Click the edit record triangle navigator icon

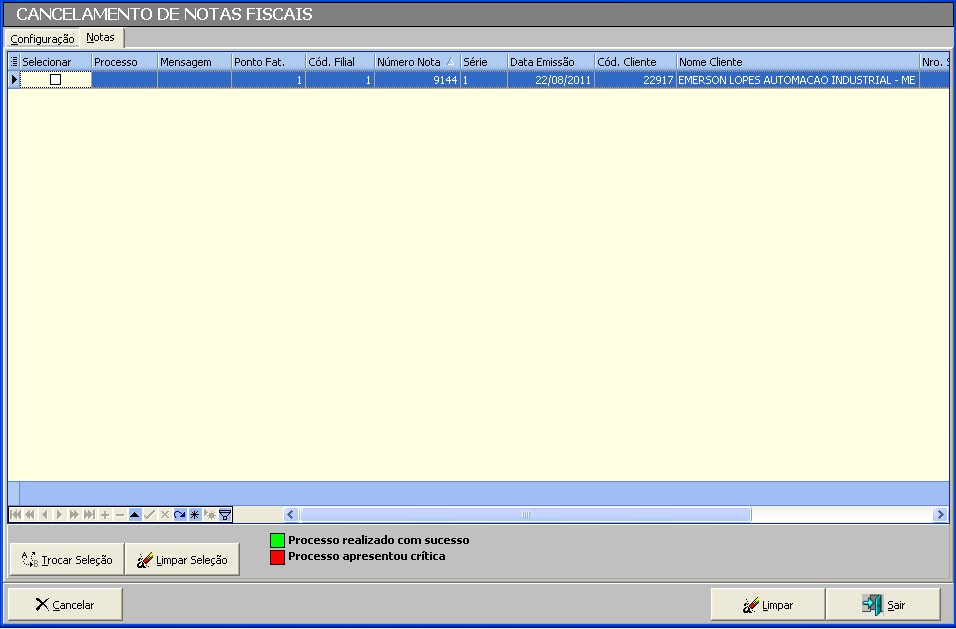tap(135, 515)
